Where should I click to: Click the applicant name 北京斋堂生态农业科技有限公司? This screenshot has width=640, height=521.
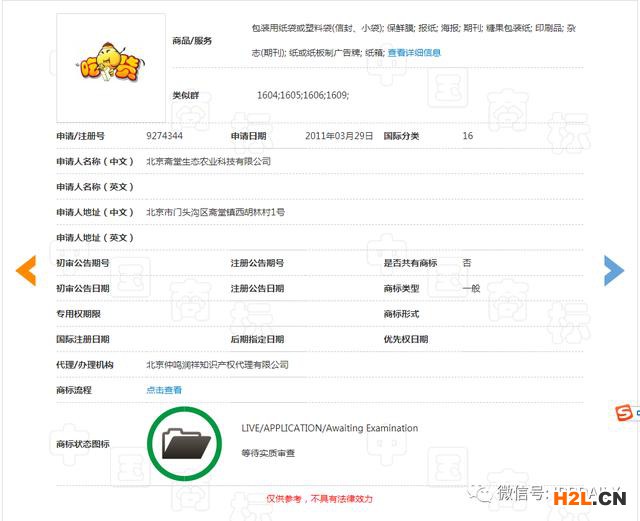point(208,161)
